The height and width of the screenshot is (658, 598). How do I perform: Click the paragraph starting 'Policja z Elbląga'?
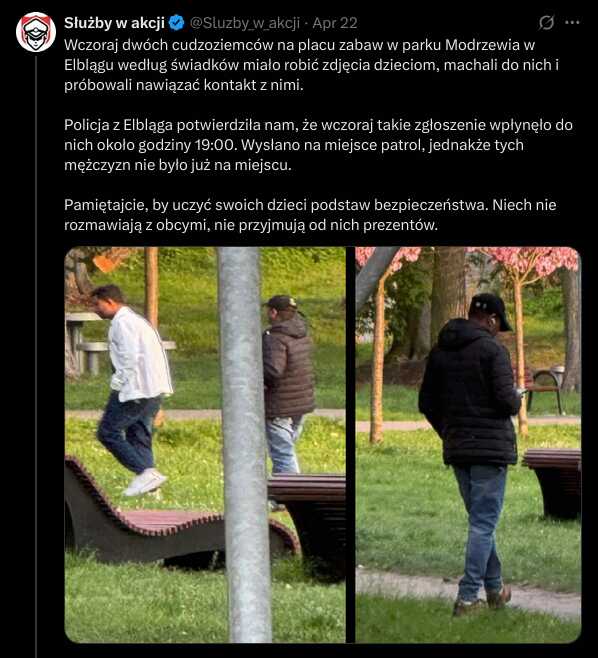click(319, 145)
